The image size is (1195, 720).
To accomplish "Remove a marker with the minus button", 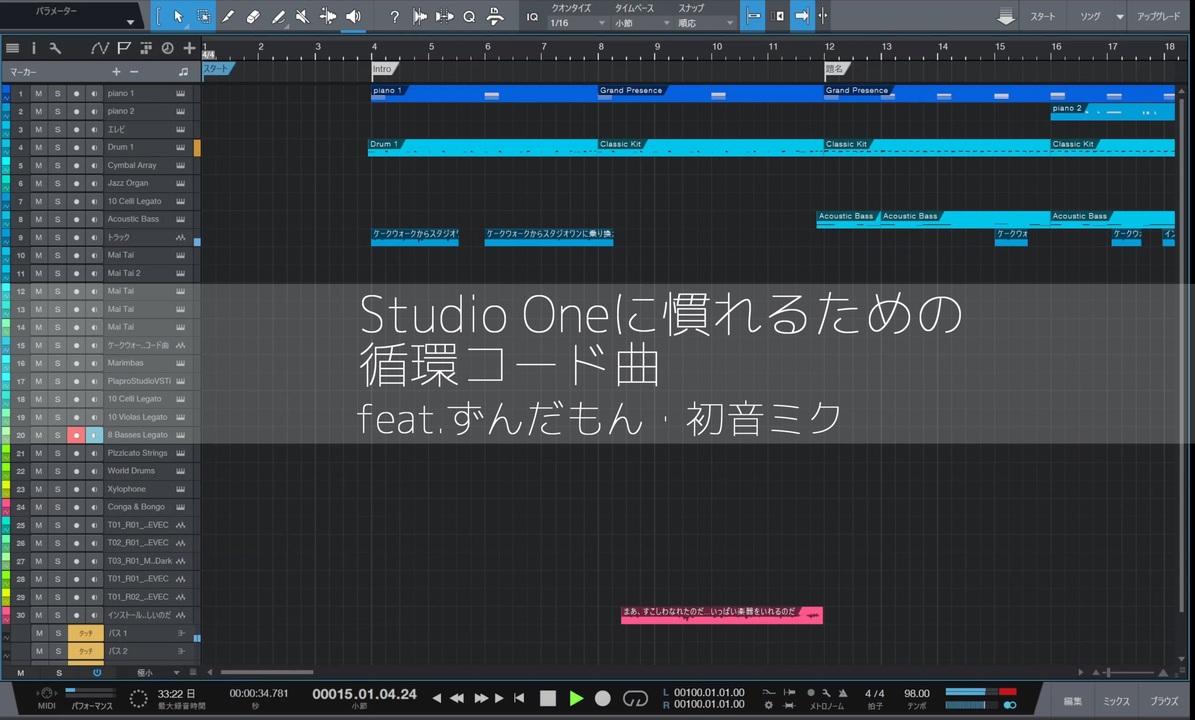I will pyautogui.click(x=134, y=72).
